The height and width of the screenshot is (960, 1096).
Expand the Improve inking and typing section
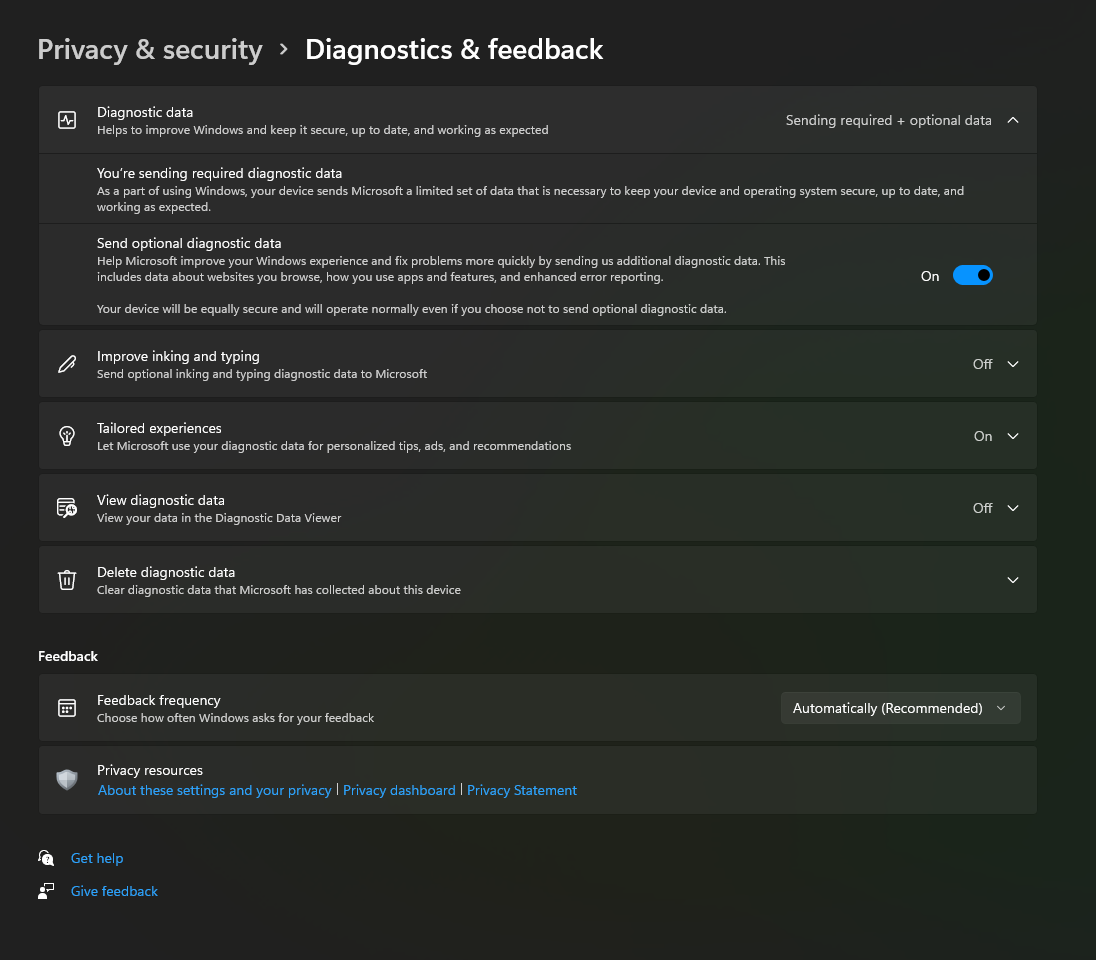[1013, 364]
